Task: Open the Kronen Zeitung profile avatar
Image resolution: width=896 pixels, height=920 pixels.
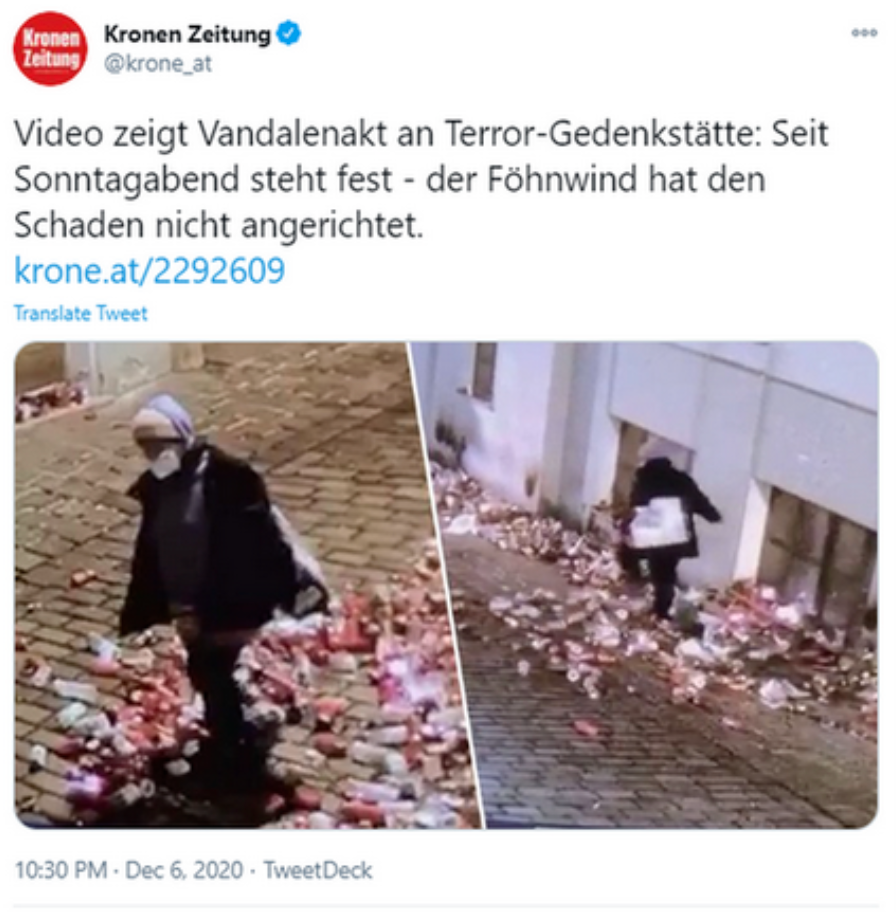Action: click(x=50, y=49)
